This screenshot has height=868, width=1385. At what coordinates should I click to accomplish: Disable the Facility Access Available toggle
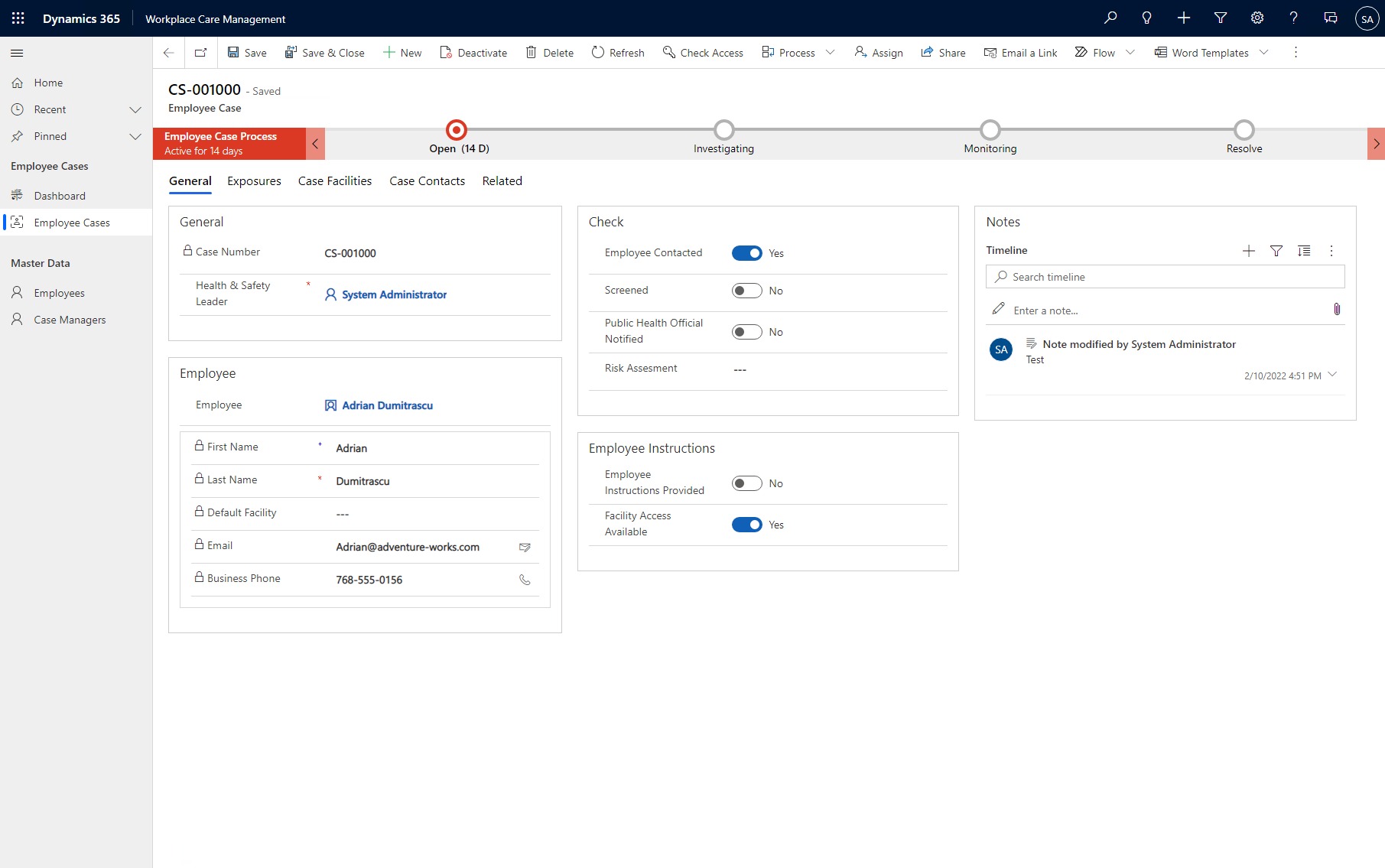(x=746, y=525)
